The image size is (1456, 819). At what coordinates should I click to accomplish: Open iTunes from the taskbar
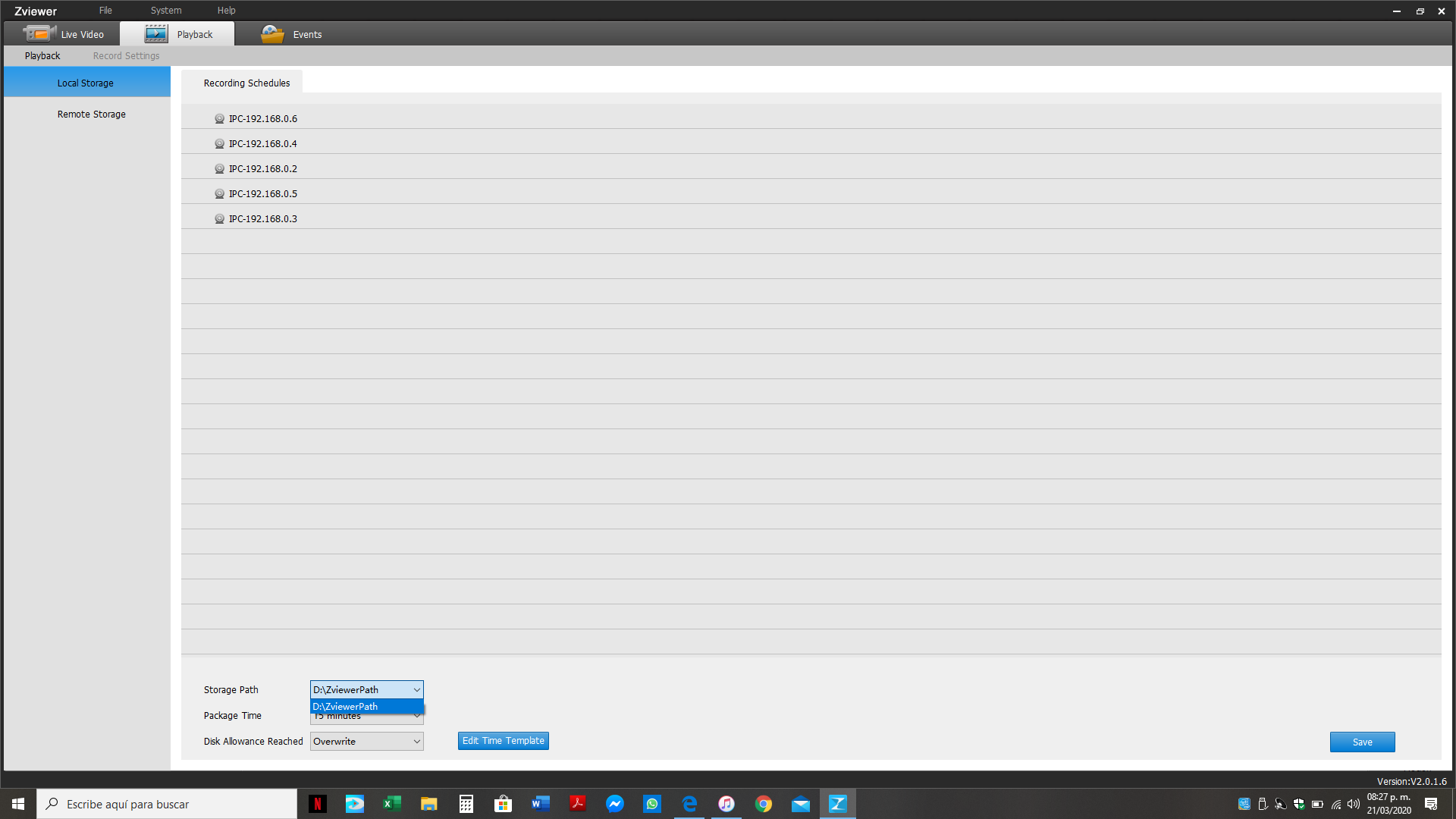(726, 804)
